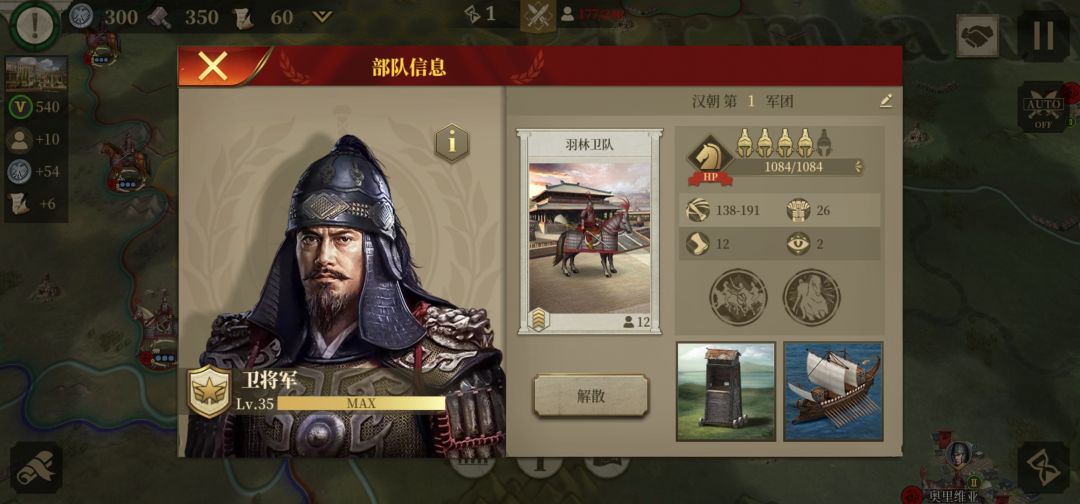Expand the resources dropdown arrow
Screen dimensions: 1080x504
point(322,17)
